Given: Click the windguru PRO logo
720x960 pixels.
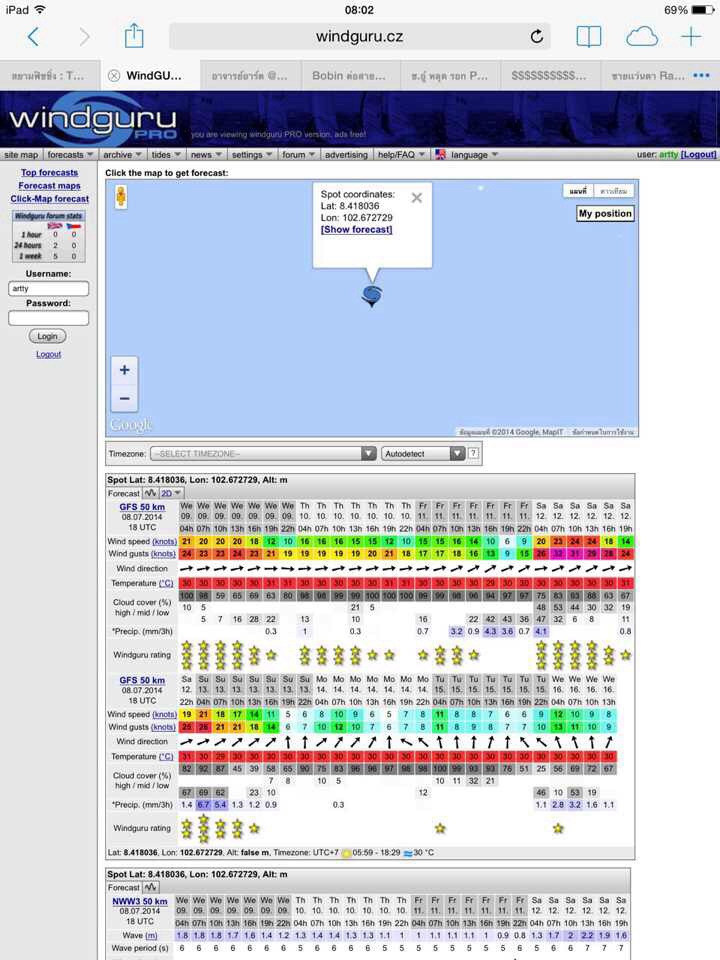Looking at the screenshot, I should coord(93,121).
